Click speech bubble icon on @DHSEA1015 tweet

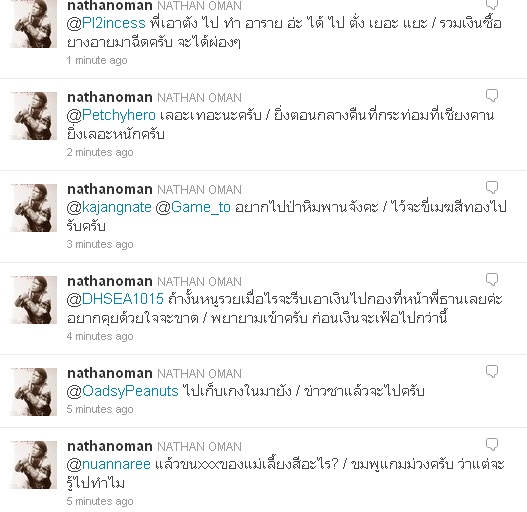click(492, 279)
